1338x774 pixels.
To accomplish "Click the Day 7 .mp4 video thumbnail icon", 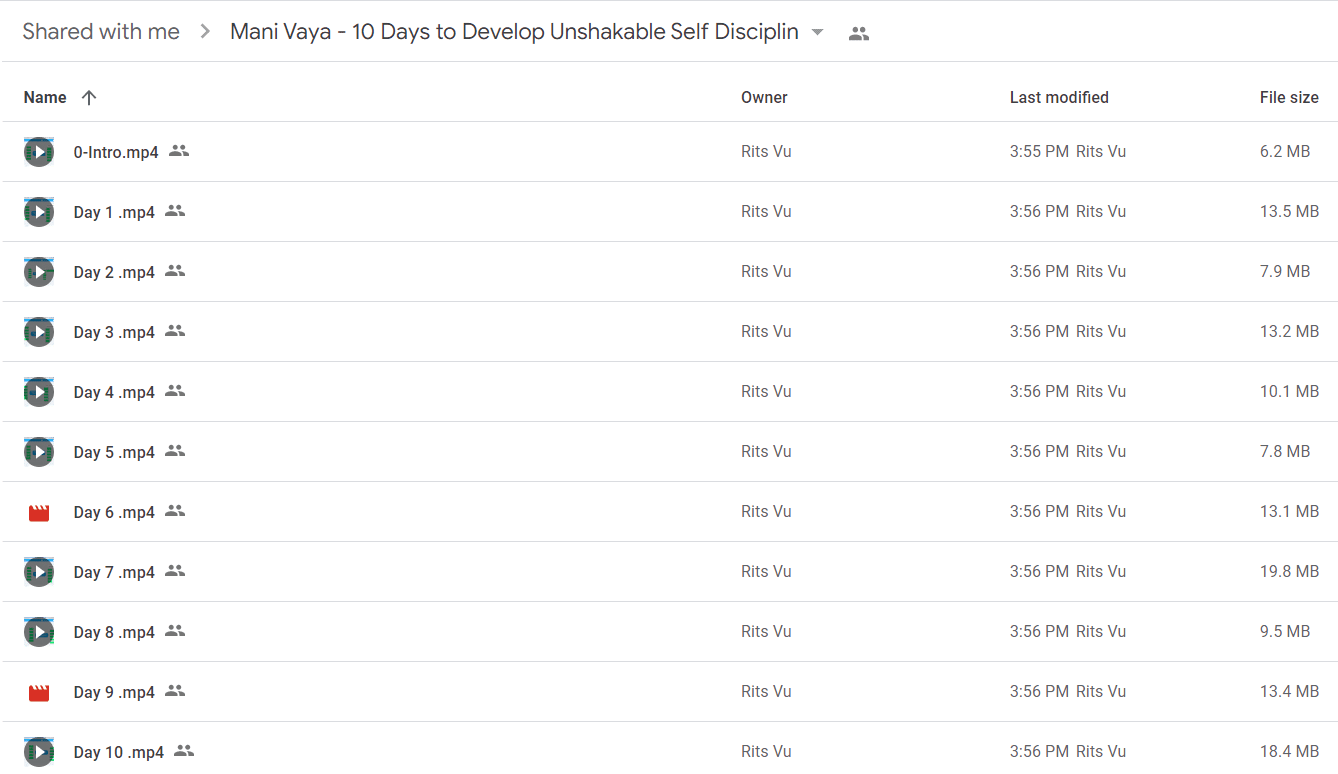I will pyautogui.click(x=39, y=572).
